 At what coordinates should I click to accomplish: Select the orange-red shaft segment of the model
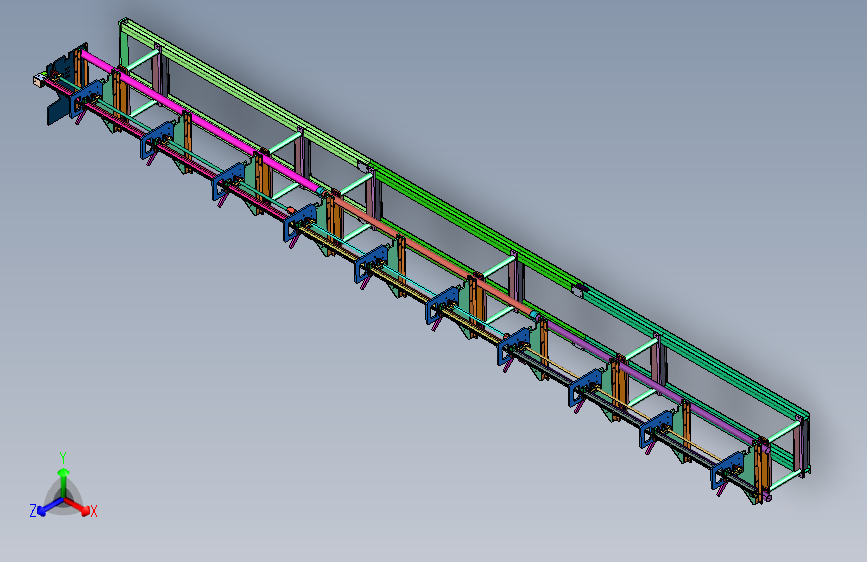(434, 256)
